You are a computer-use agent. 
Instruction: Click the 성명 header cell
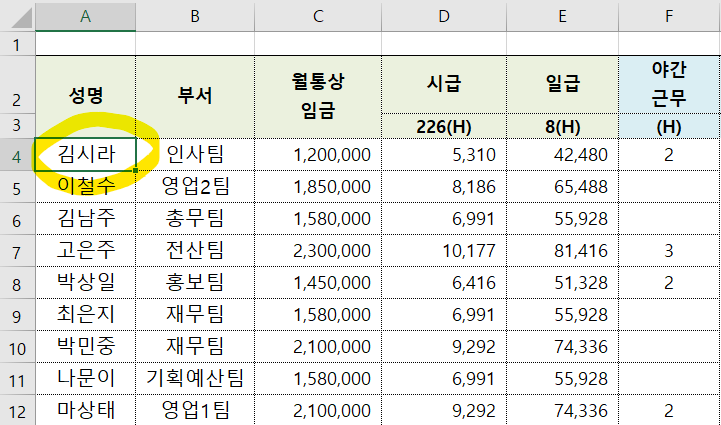coord(86,97)
